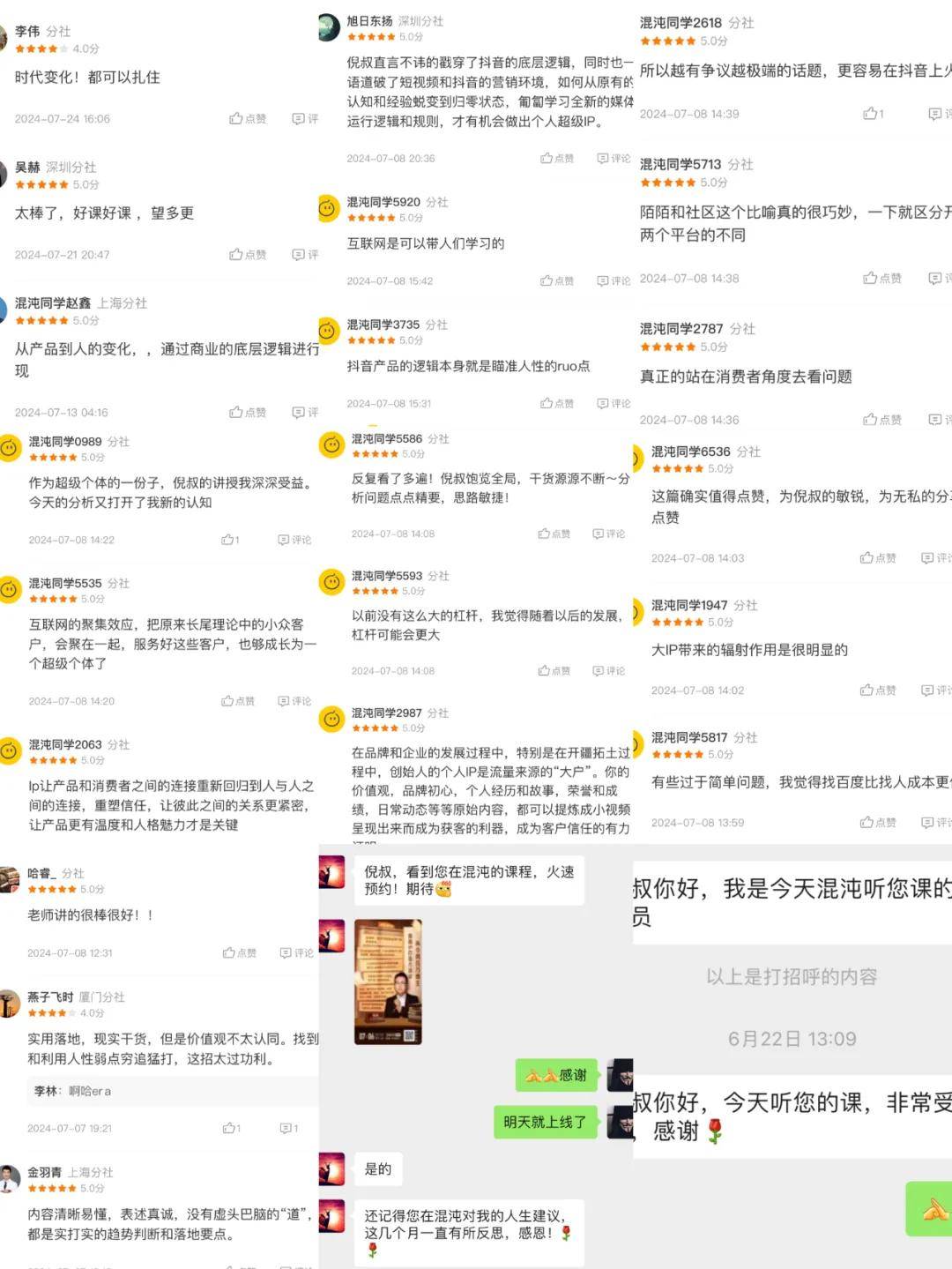The image size is (952, 1269).
Task: Open comments on 旭日东扬's review
Action: (x=614, y=159)
